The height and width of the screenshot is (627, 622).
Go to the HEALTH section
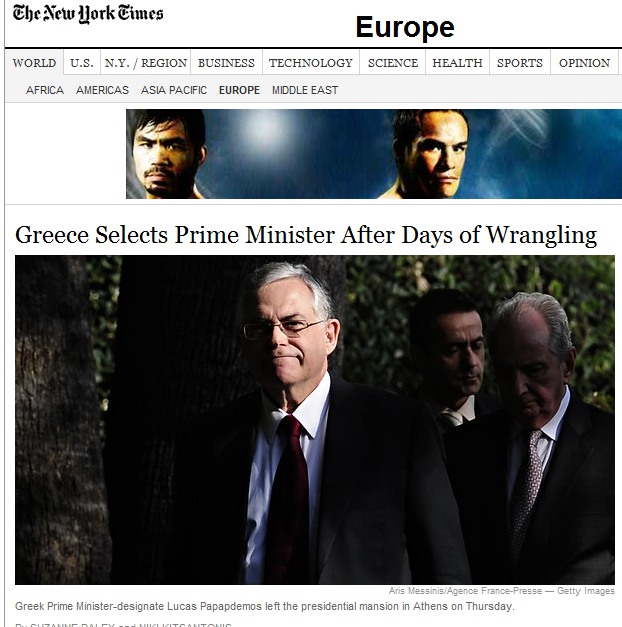[458, 63]
